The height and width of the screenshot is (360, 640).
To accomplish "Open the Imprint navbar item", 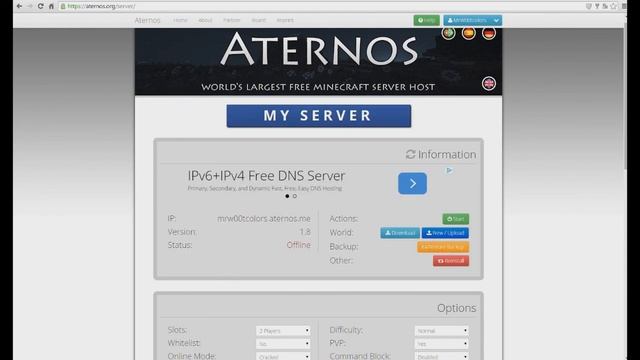I will [285, 20].
